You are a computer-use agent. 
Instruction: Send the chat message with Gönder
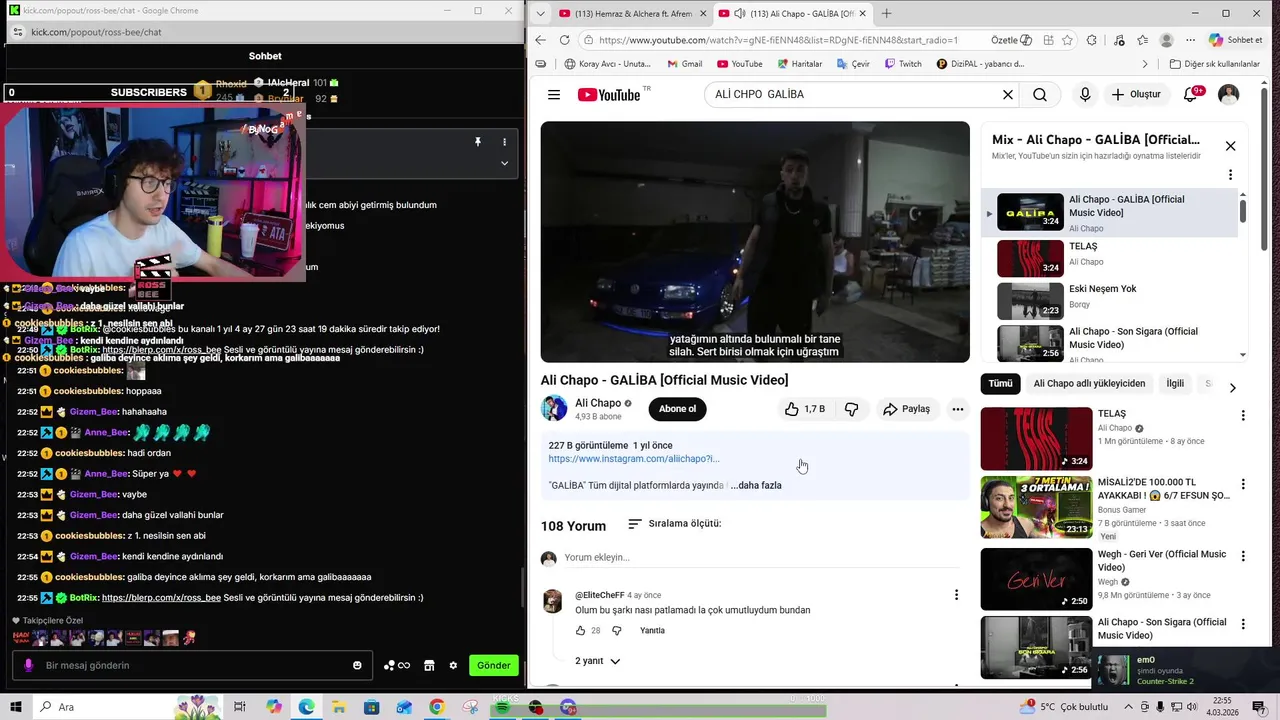coord(494,665)
